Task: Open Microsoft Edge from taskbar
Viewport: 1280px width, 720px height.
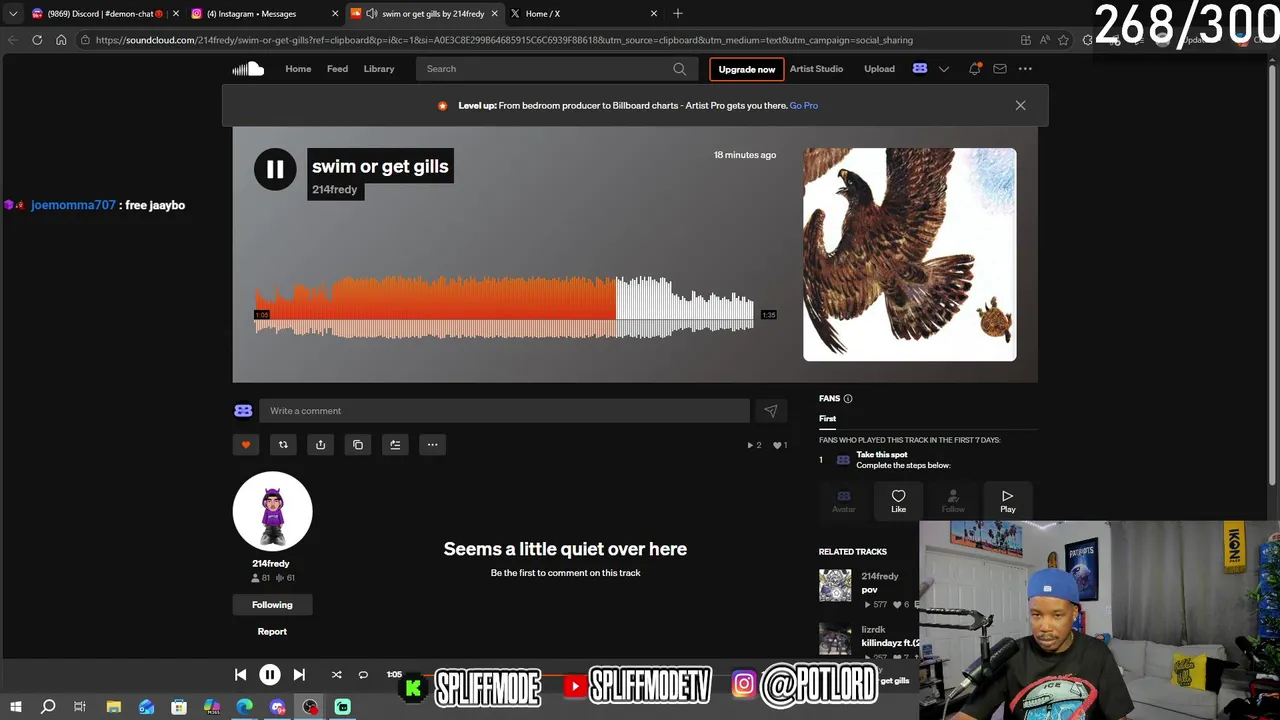Action: pyautogui.click(x=244, y=707)
